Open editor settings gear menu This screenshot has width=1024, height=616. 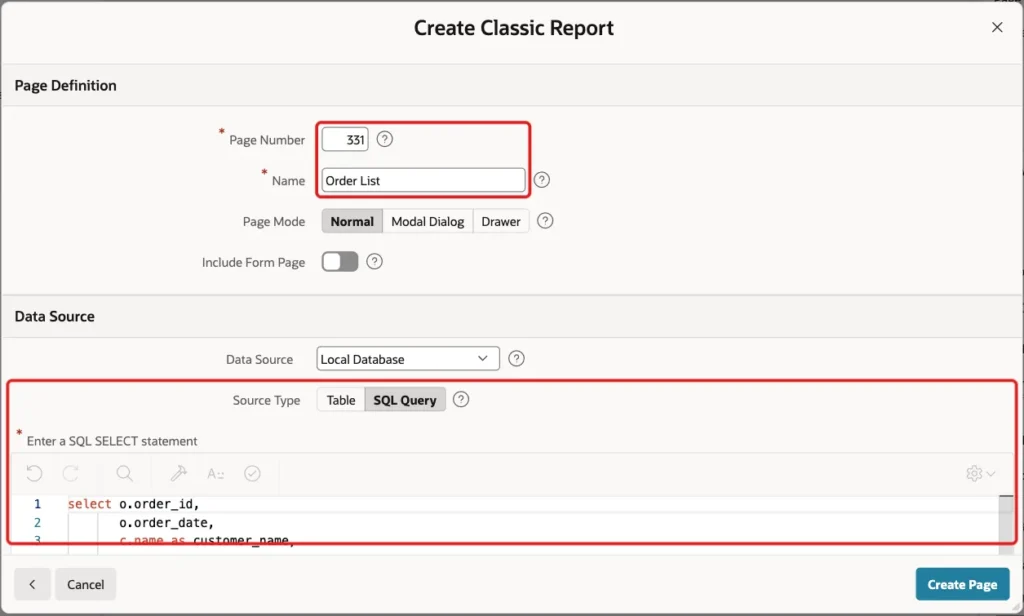[980, 473]
